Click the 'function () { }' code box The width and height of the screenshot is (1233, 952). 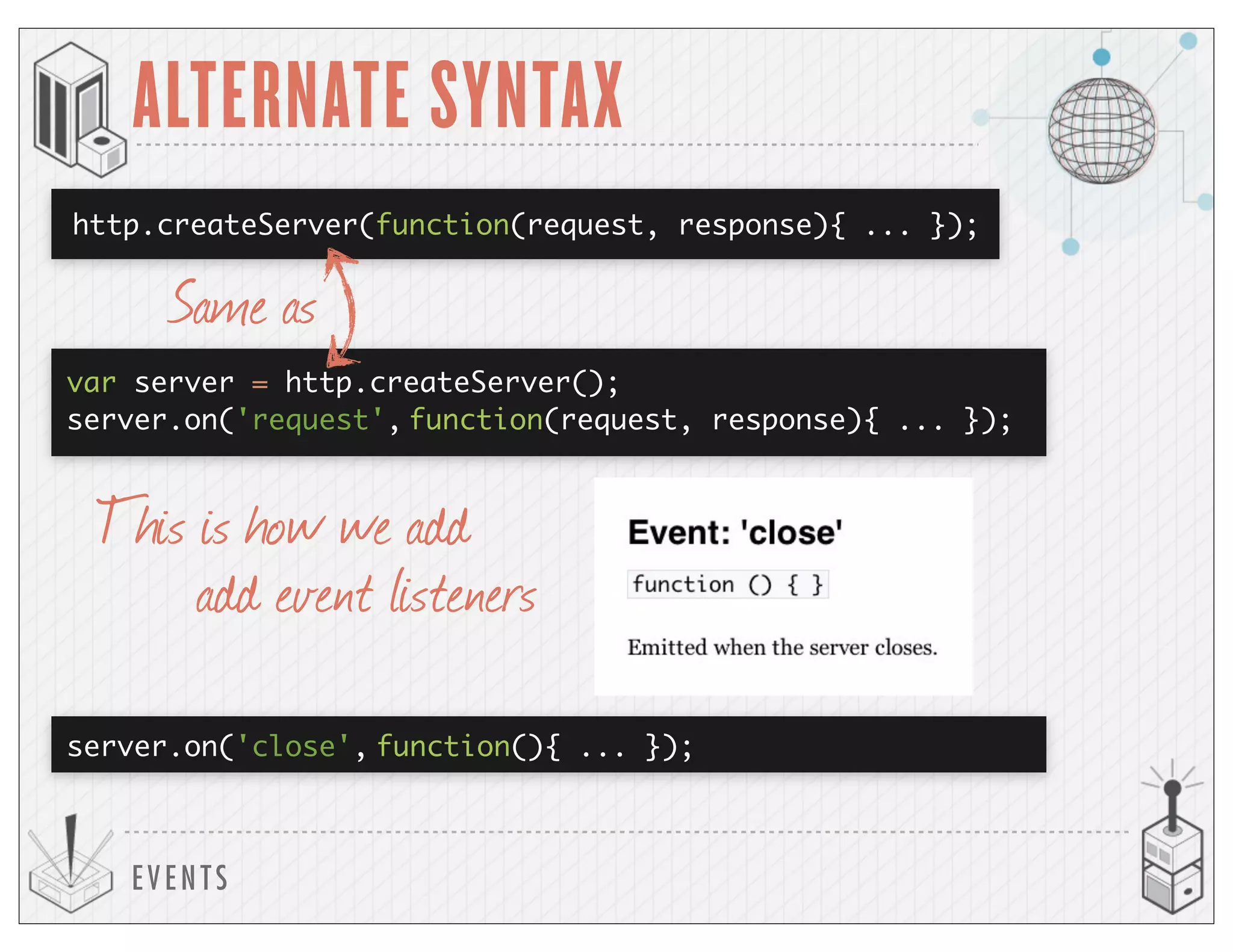point(728,584)
